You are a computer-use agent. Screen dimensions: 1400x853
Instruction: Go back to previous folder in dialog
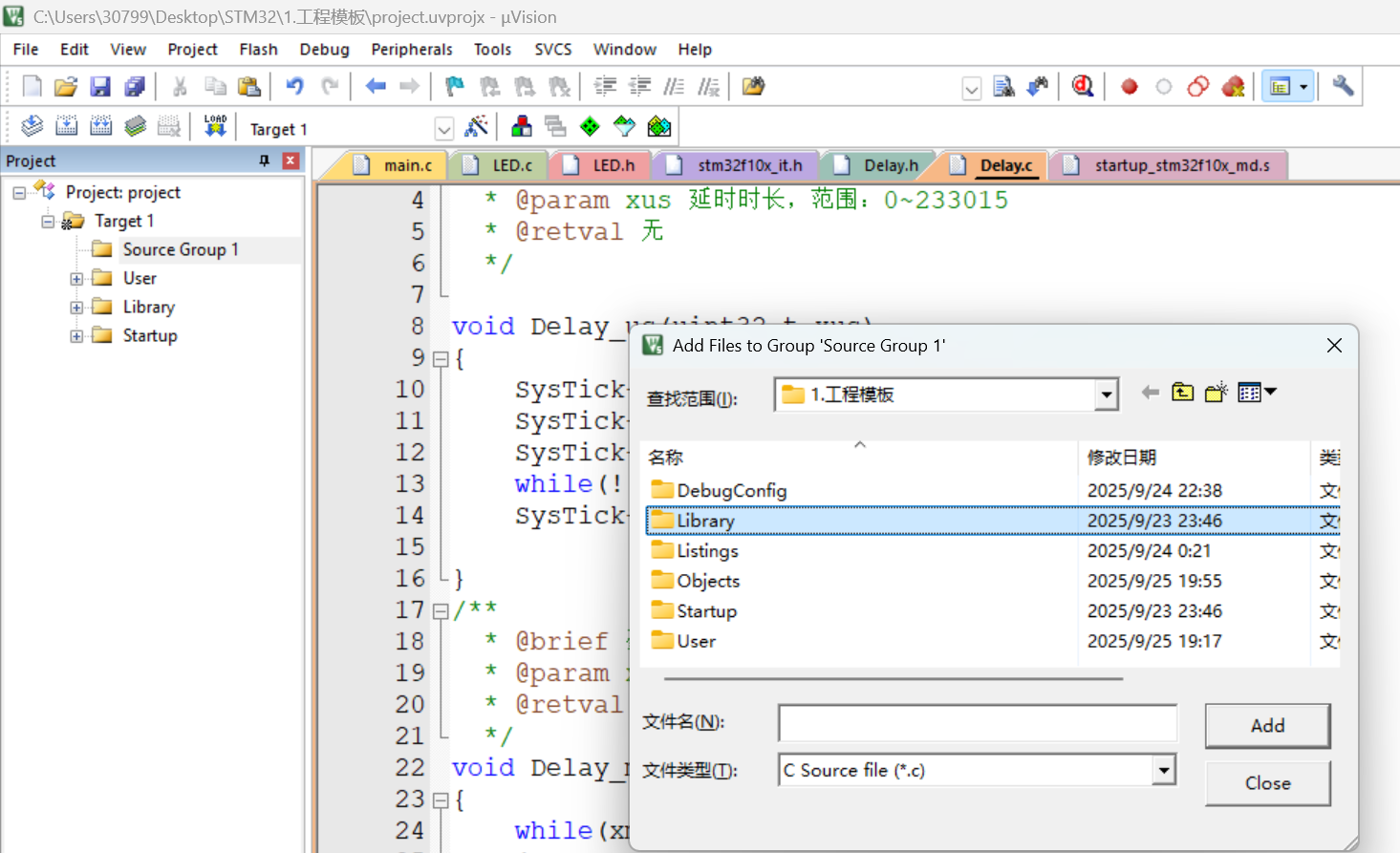coord(1150,393)
